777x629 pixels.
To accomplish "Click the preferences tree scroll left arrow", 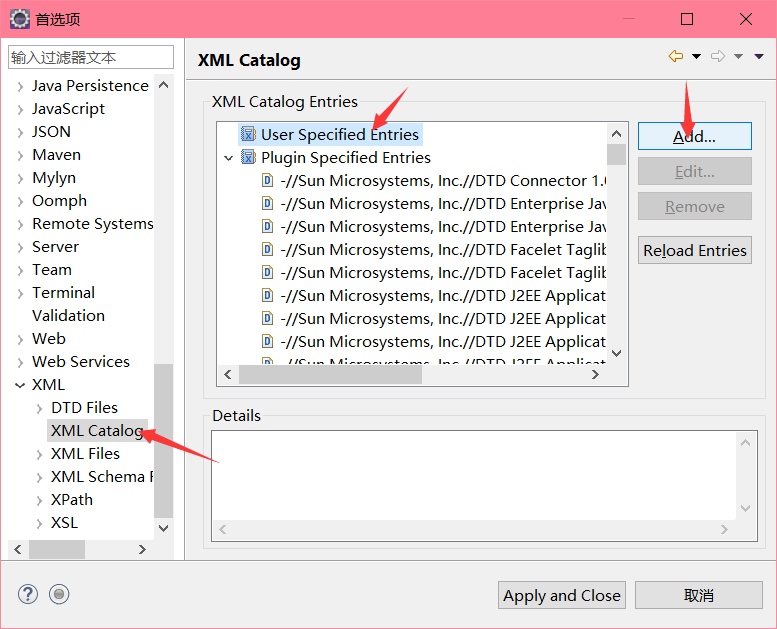I will (18, 549).
